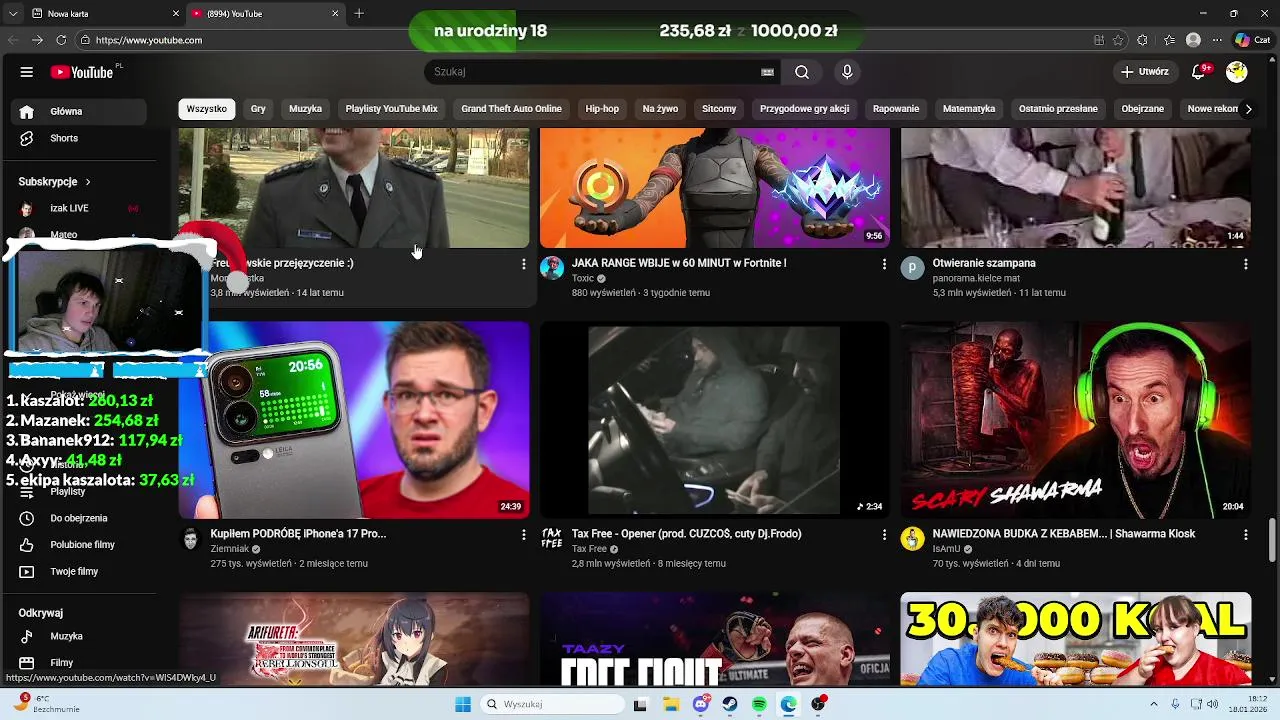Select Ostatnio przesłane chip
The height and width of the screenshot is (720, 1280).
1058,109
